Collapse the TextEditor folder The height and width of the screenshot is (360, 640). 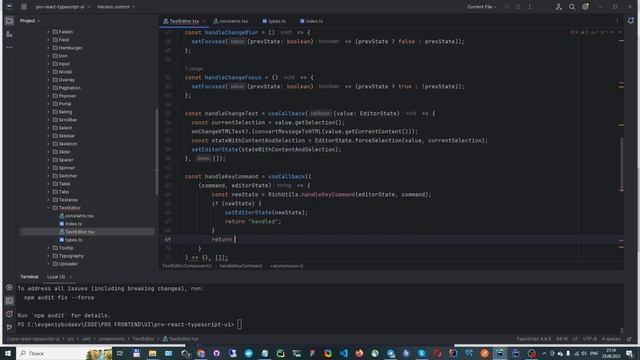click(x=48, y=208)
